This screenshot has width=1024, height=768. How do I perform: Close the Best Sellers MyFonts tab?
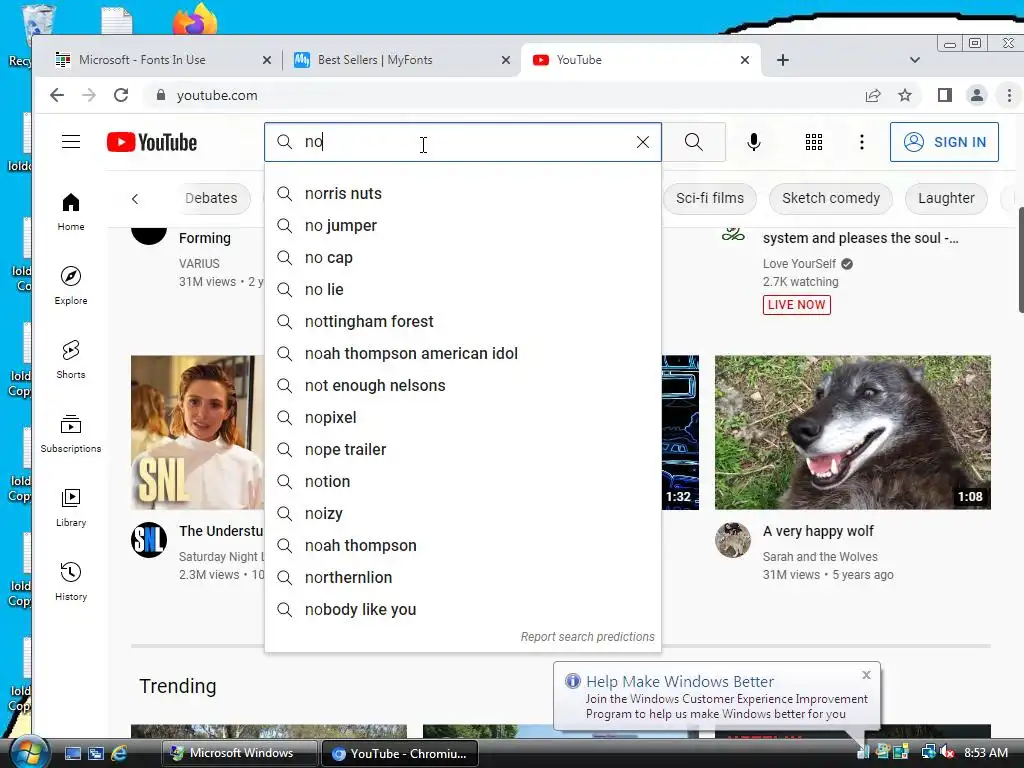505,60
